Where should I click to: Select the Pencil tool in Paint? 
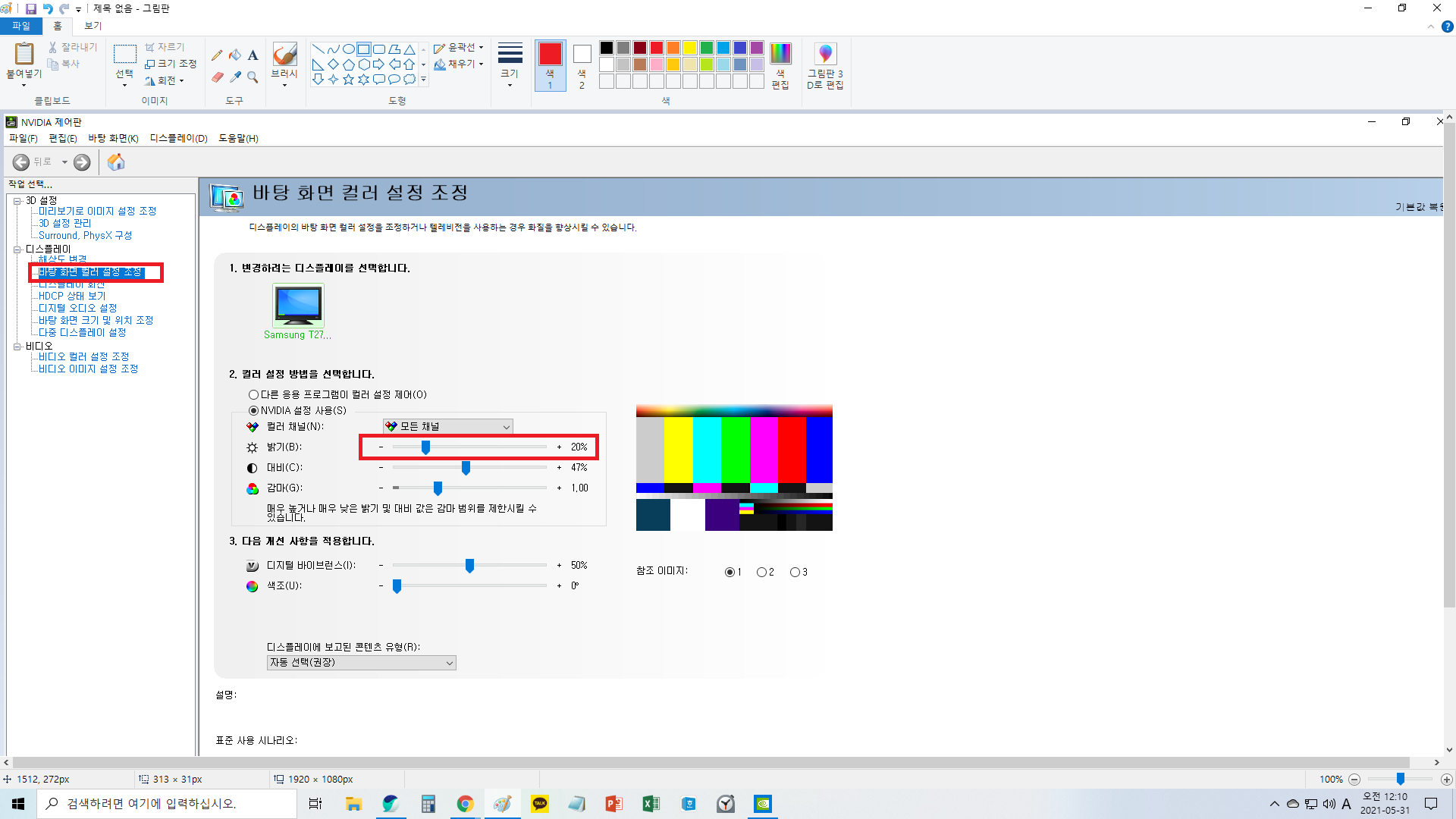tap(217, 55)
